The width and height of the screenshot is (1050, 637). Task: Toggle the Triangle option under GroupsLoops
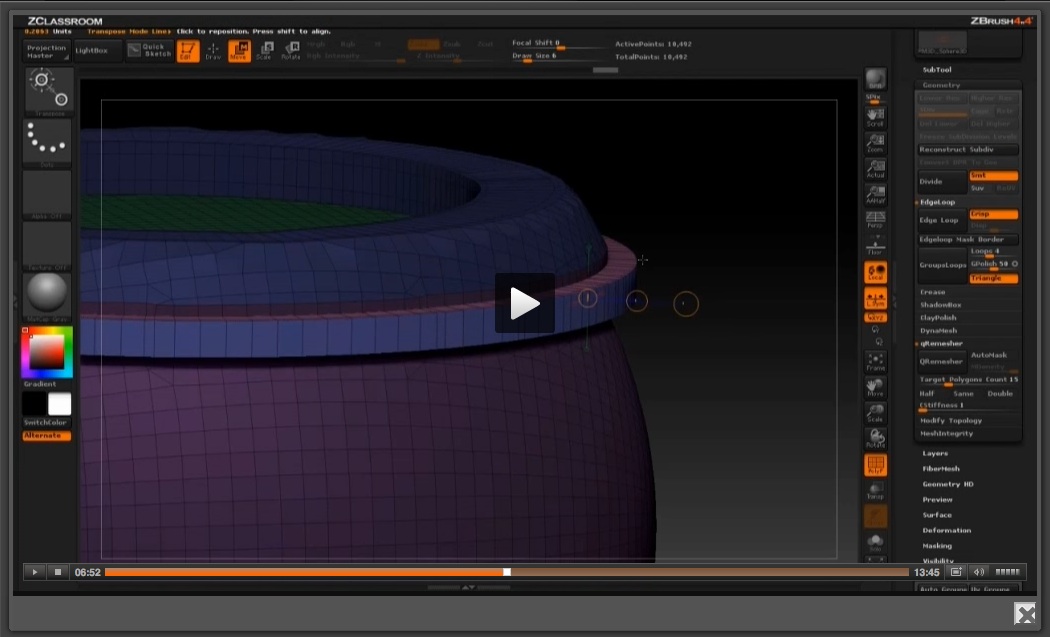pos(993,278)
